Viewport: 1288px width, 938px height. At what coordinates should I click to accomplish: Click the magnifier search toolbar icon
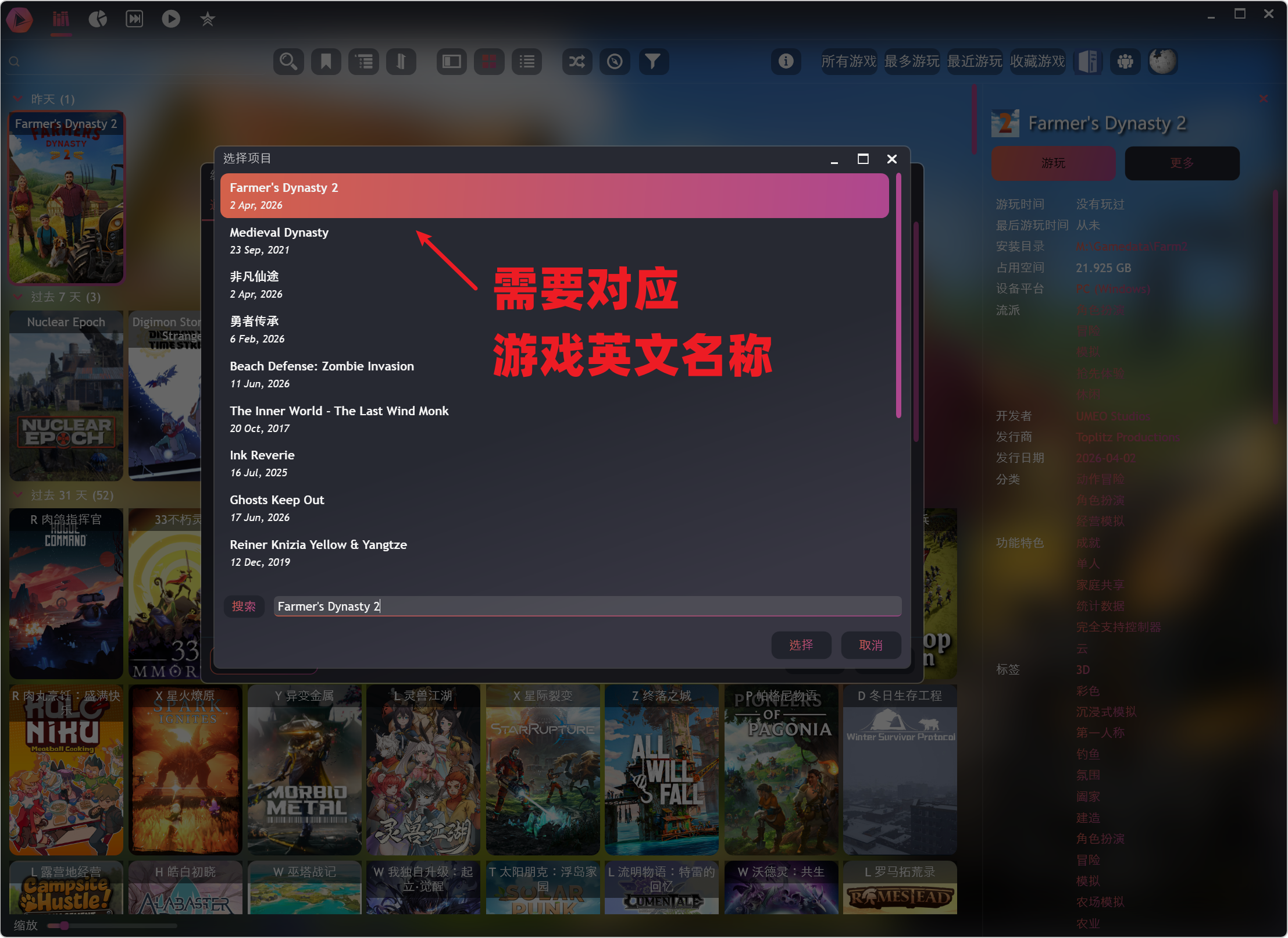tap(288, 61)
